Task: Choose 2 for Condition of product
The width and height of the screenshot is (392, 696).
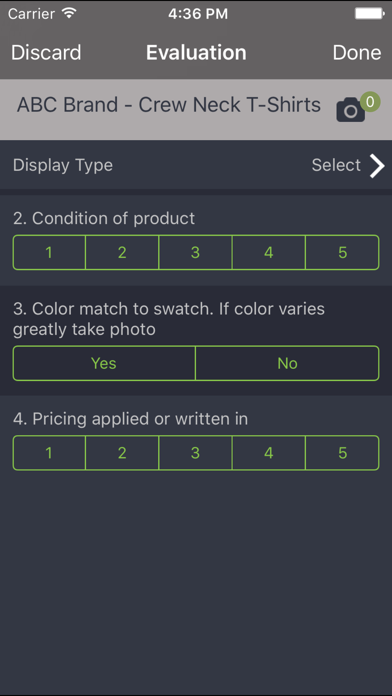Action: [x=122, y=252]
